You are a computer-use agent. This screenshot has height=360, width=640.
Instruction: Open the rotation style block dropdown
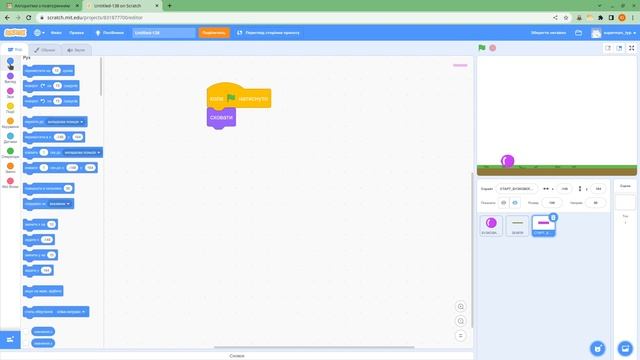71,312
